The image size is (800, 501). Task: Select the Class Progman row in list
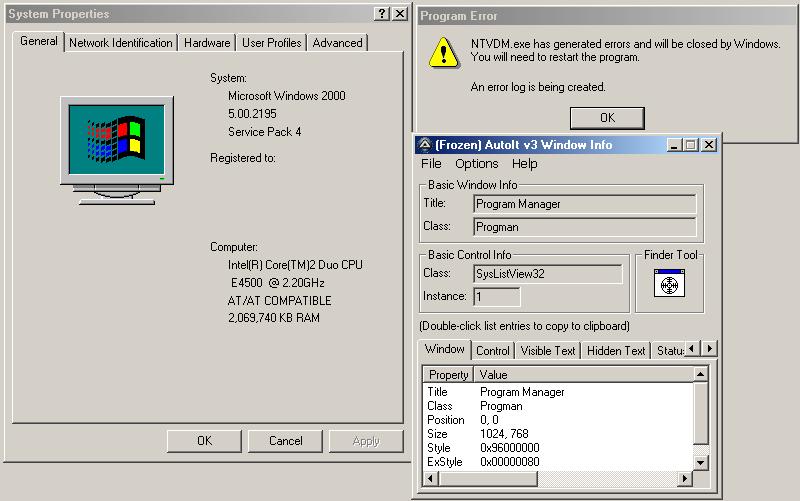click(558, 406)
